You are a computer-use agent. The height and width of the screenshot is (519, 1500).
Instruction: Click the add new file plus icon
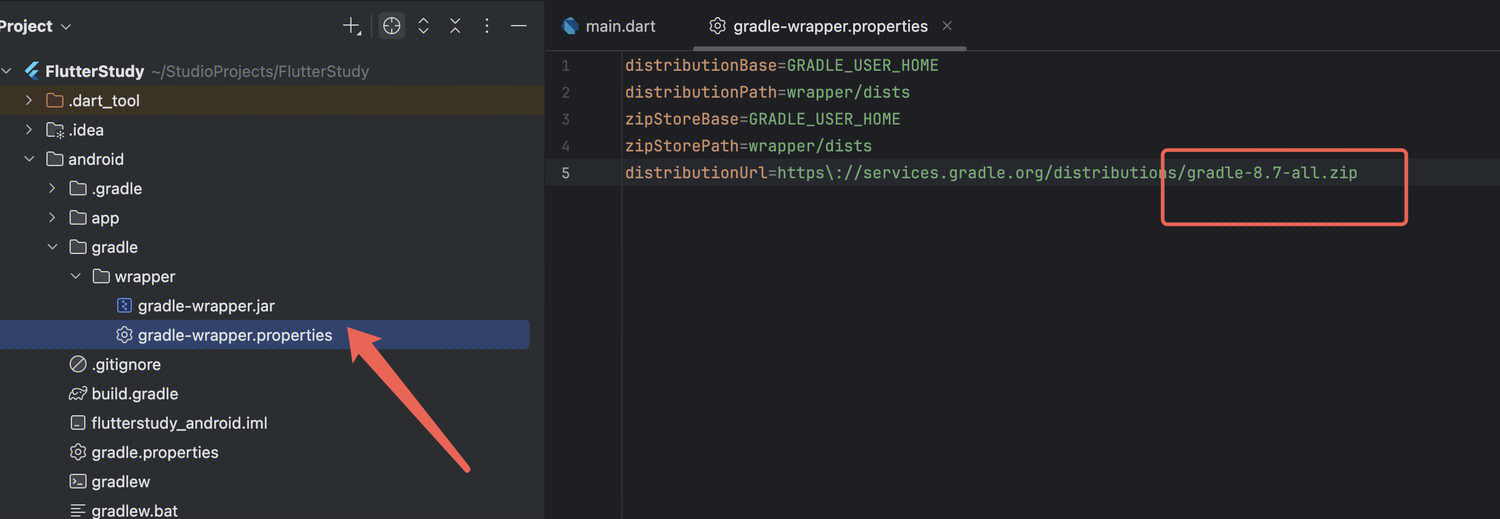351,27
